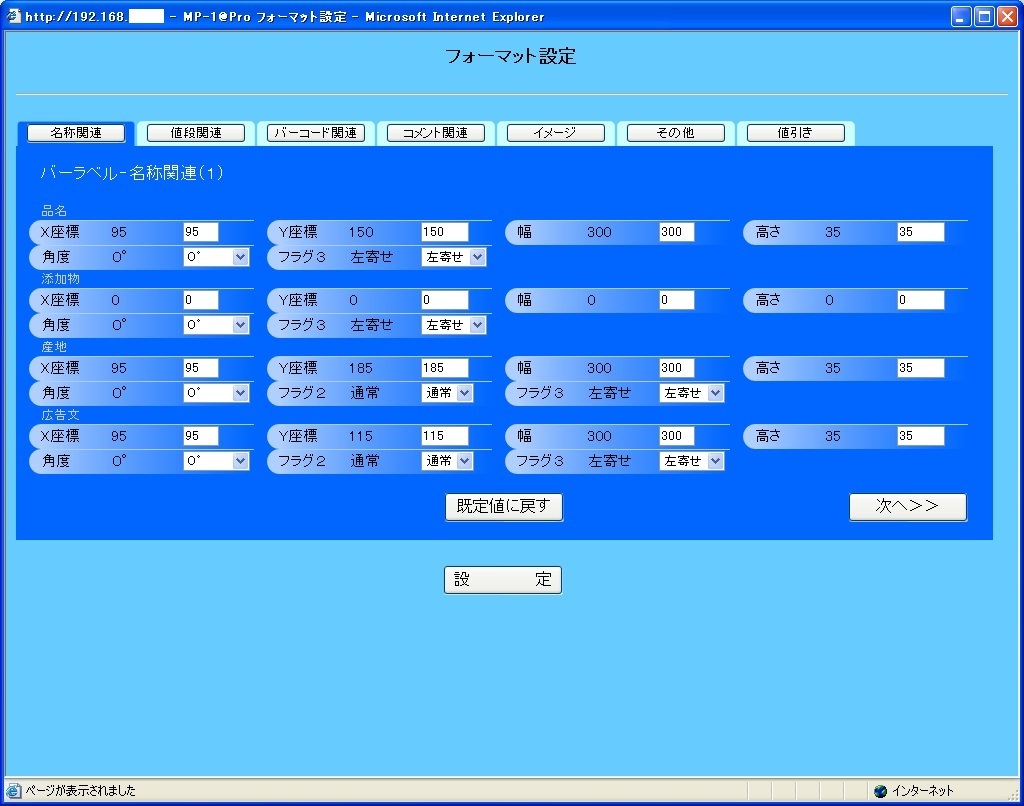Expand the 品名 角度 dropdown
The height and width of the screenshot is (806, 1024).
tap(216, 257)
